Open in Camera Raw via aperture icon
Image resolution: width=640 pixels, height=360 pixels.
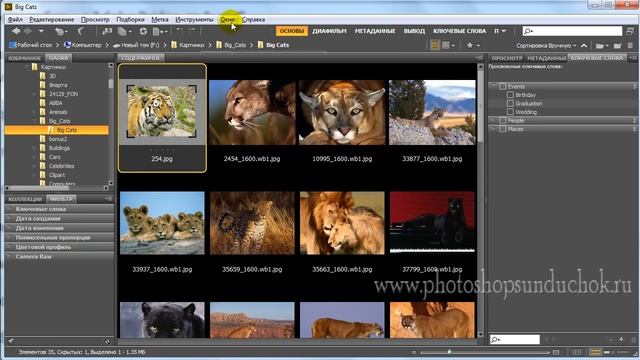pos(143,31)
